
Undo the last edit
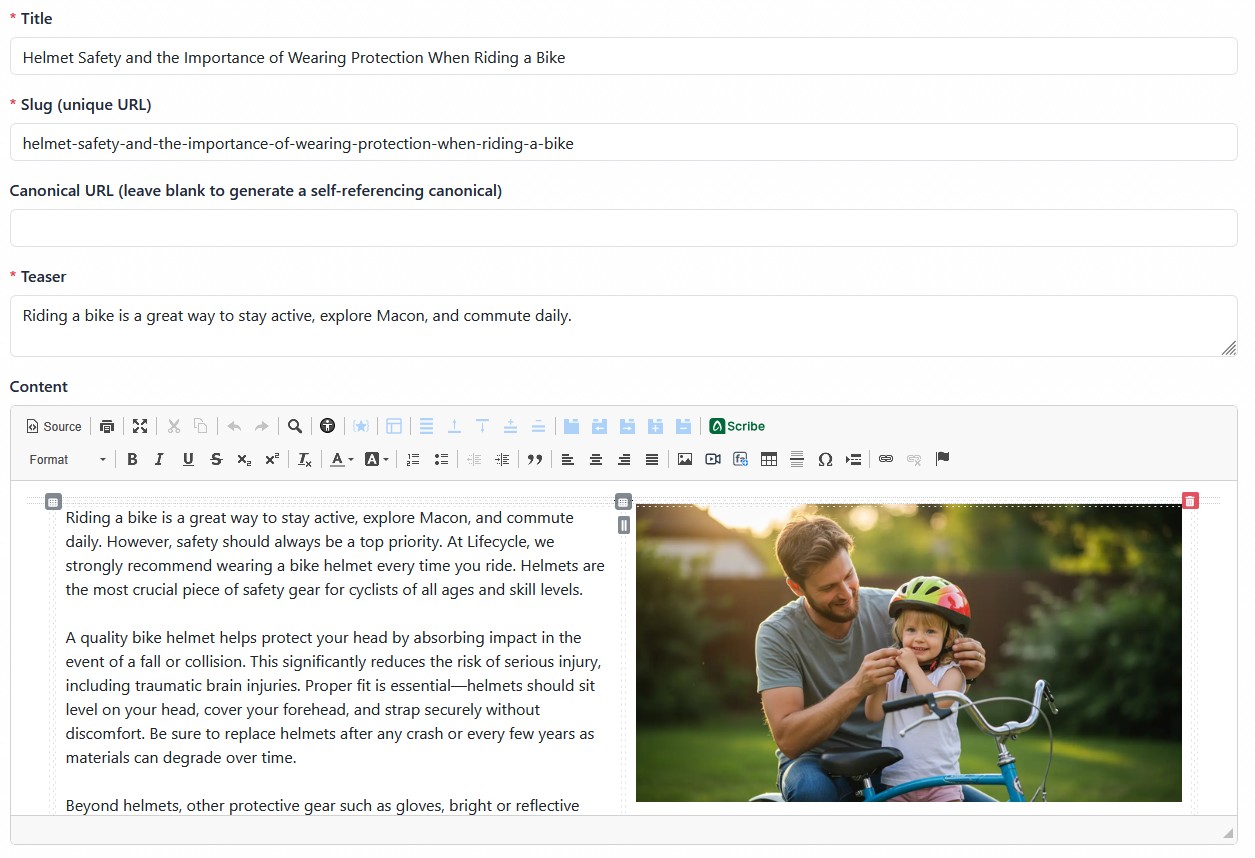tap(234, 426)
